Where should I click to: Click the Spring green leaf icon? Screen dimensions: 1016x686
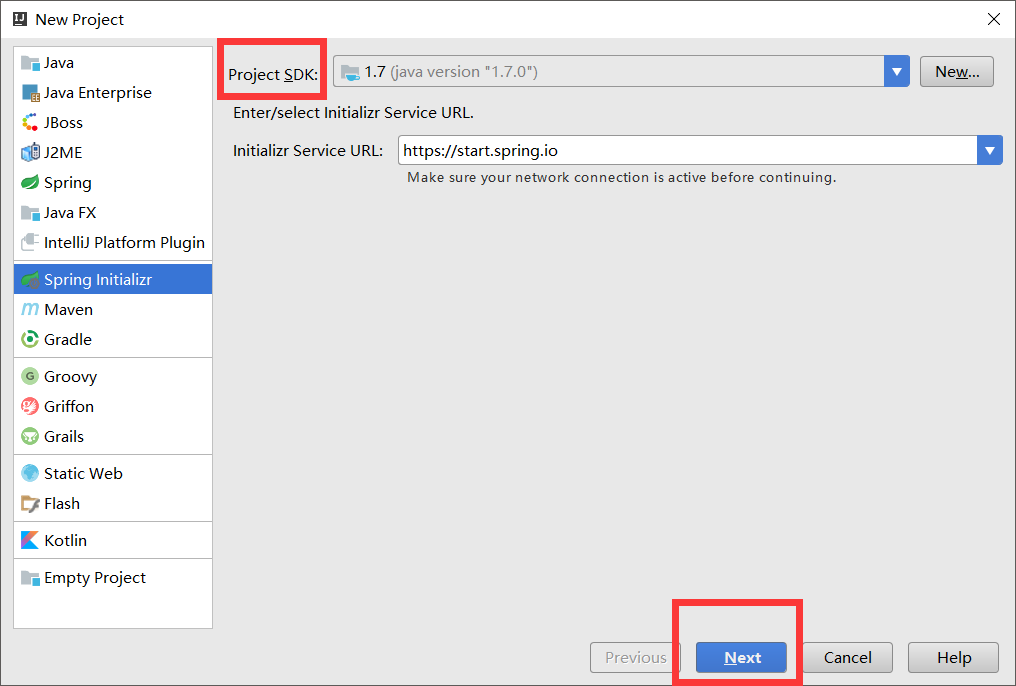pyautogui.click(x=30, y=182)
